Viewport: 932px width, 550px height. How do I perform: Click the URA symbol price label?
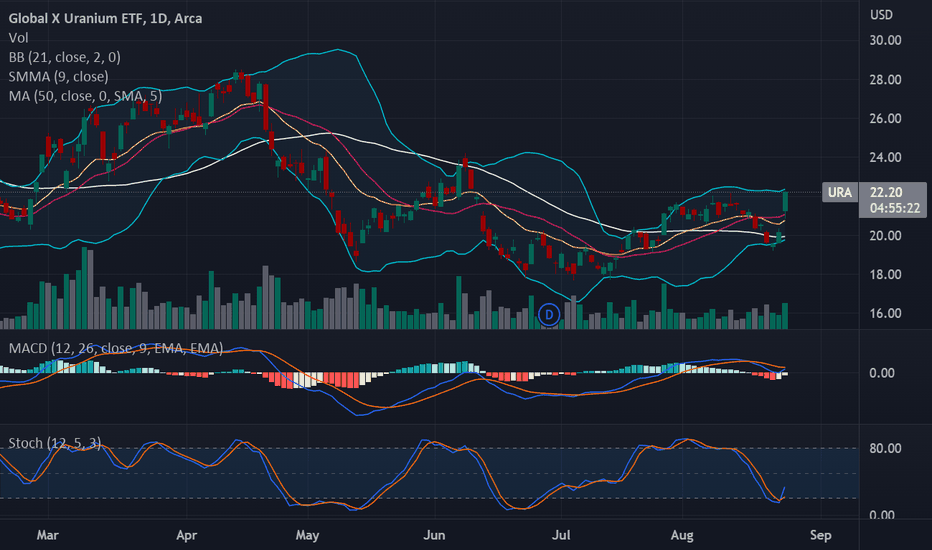(840, 192)
